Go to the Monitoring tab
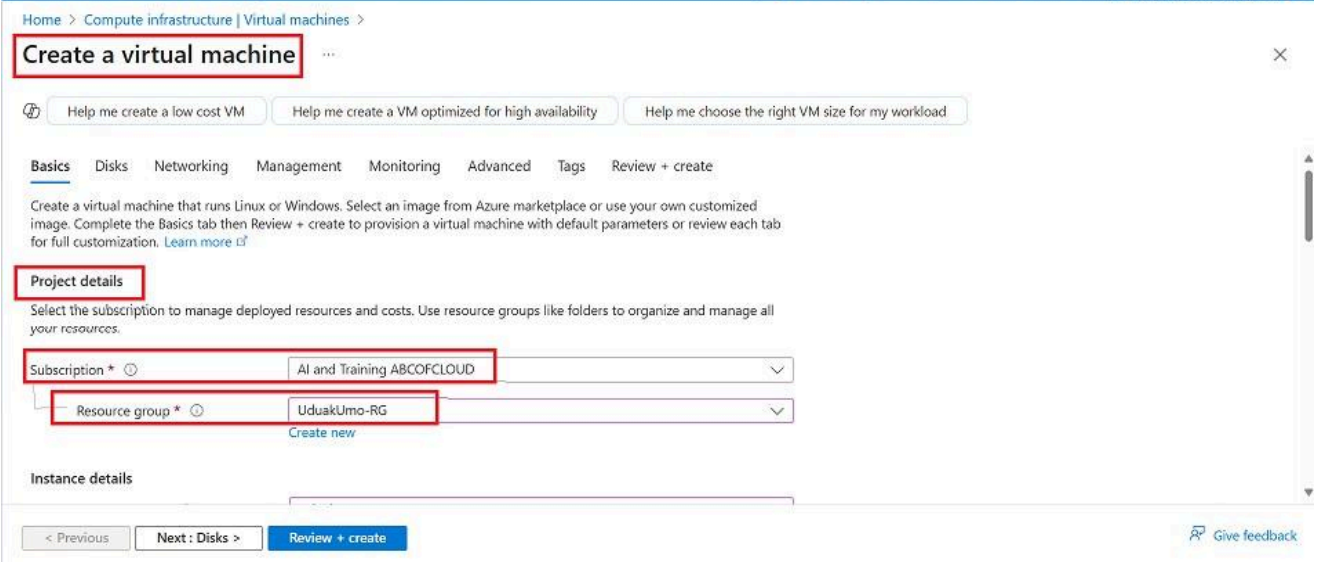Image resolution: width=1318 pixels, height=562 pixels. pyautogui.click(x=404, y=166)
